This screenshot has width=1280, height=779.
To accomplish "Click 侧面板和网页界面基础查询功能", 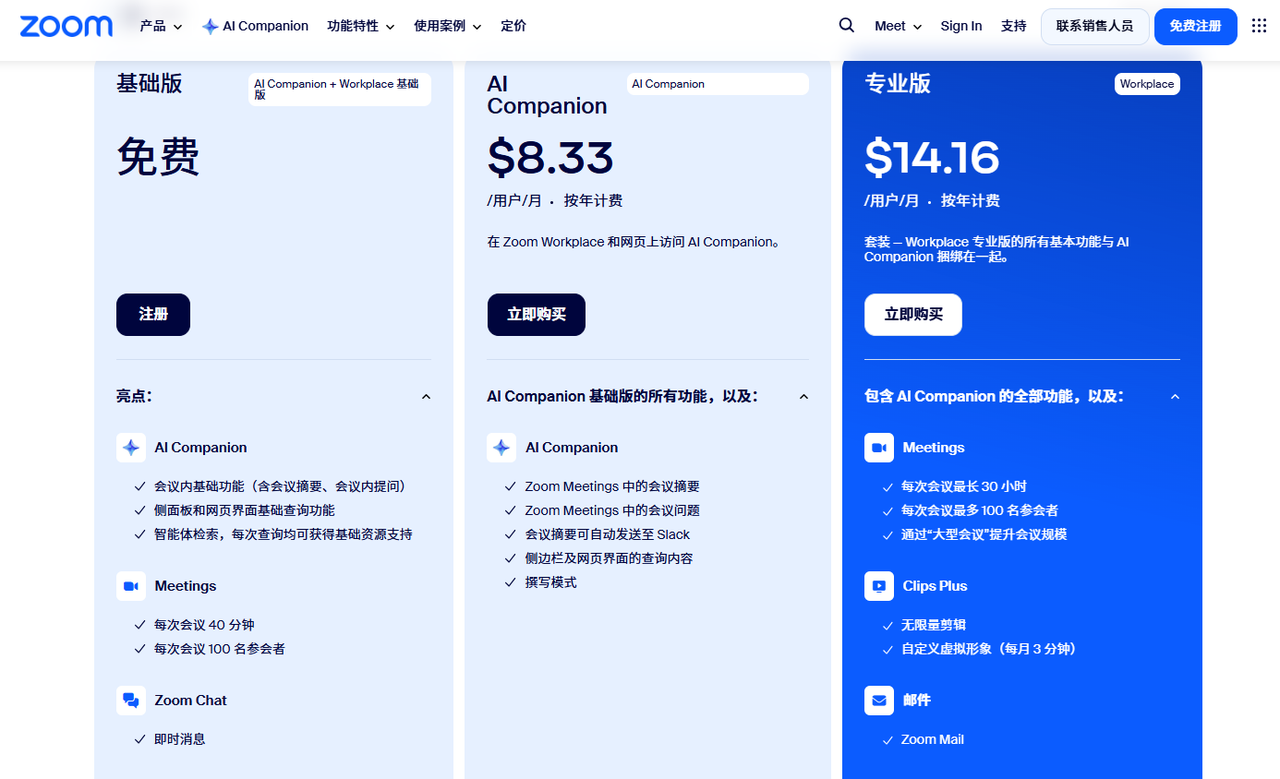I will (x=244, y=511).
